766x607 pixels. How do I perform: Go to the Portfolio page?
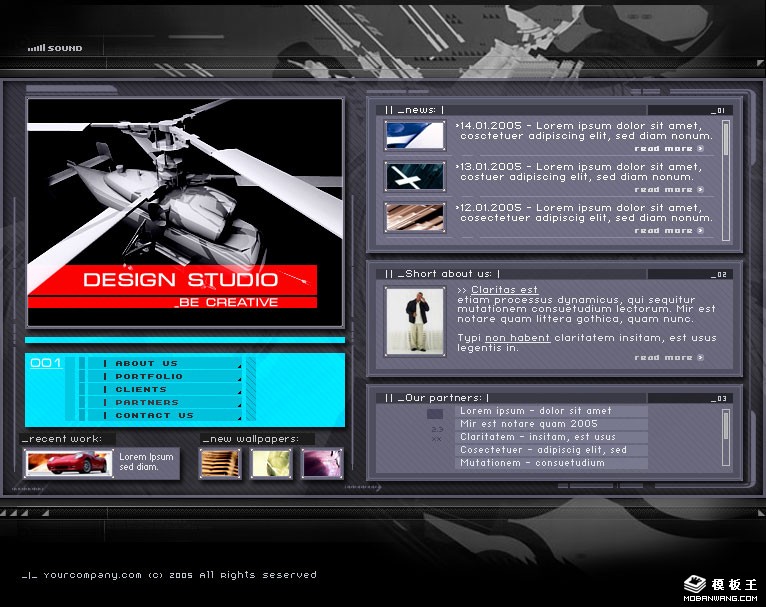(x=149, y=376)
